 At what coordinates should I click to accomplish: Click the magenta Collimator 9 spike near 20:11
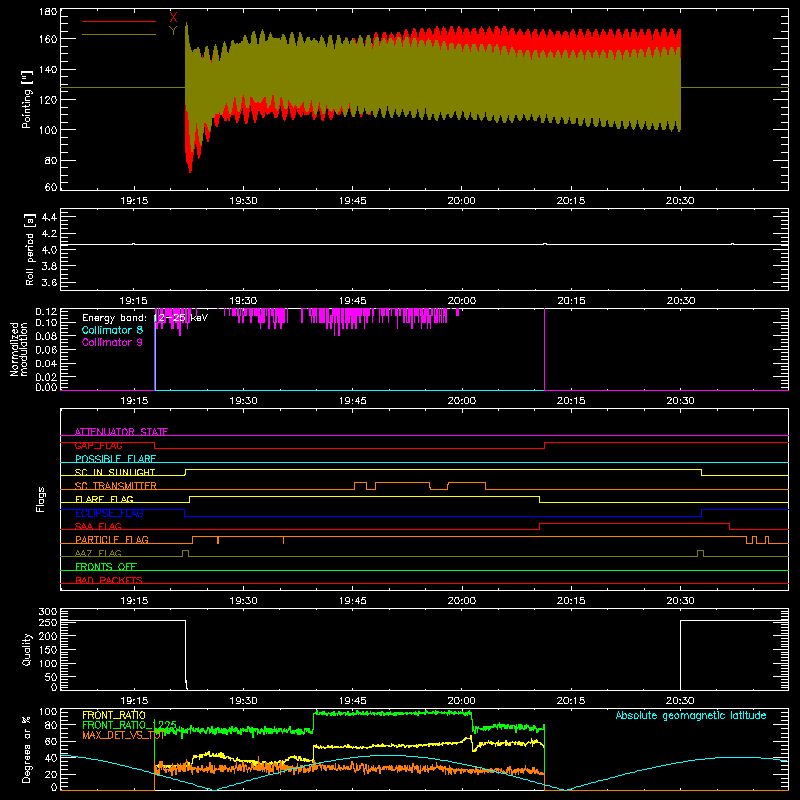coord(545,349)
